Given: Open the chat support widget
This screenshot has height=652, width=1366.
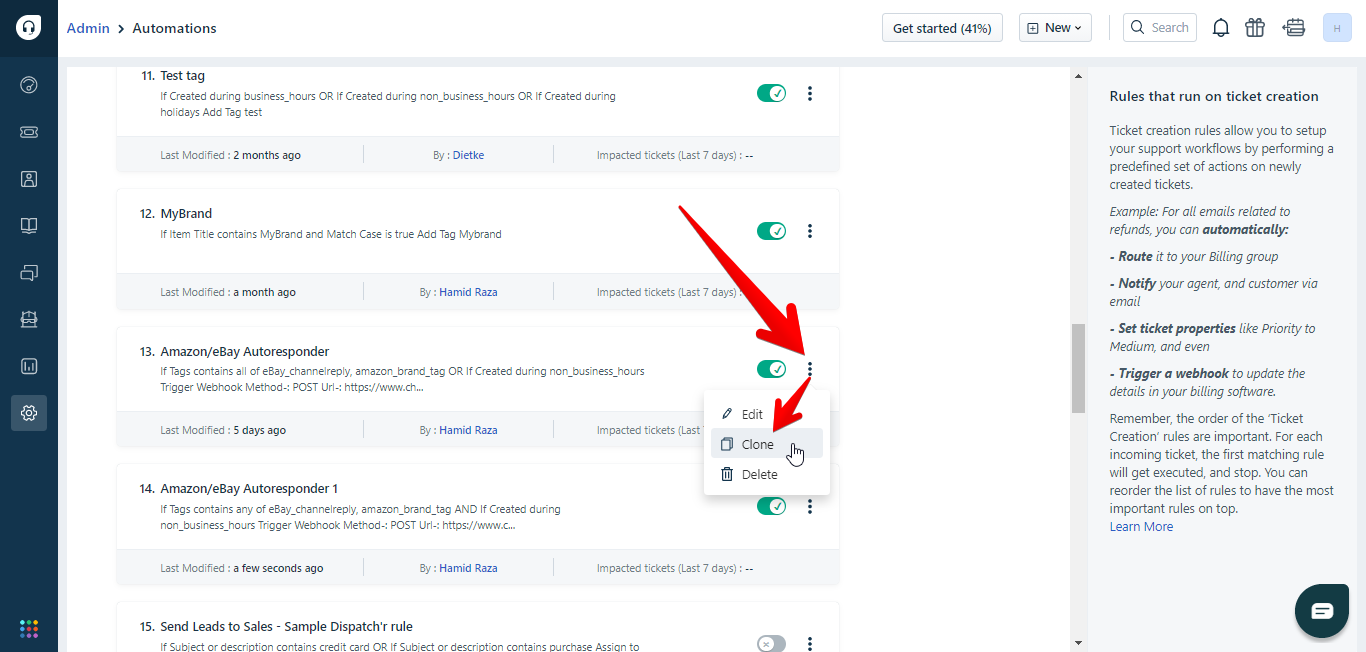Looking at the screenshot, I should (1322, 610).
